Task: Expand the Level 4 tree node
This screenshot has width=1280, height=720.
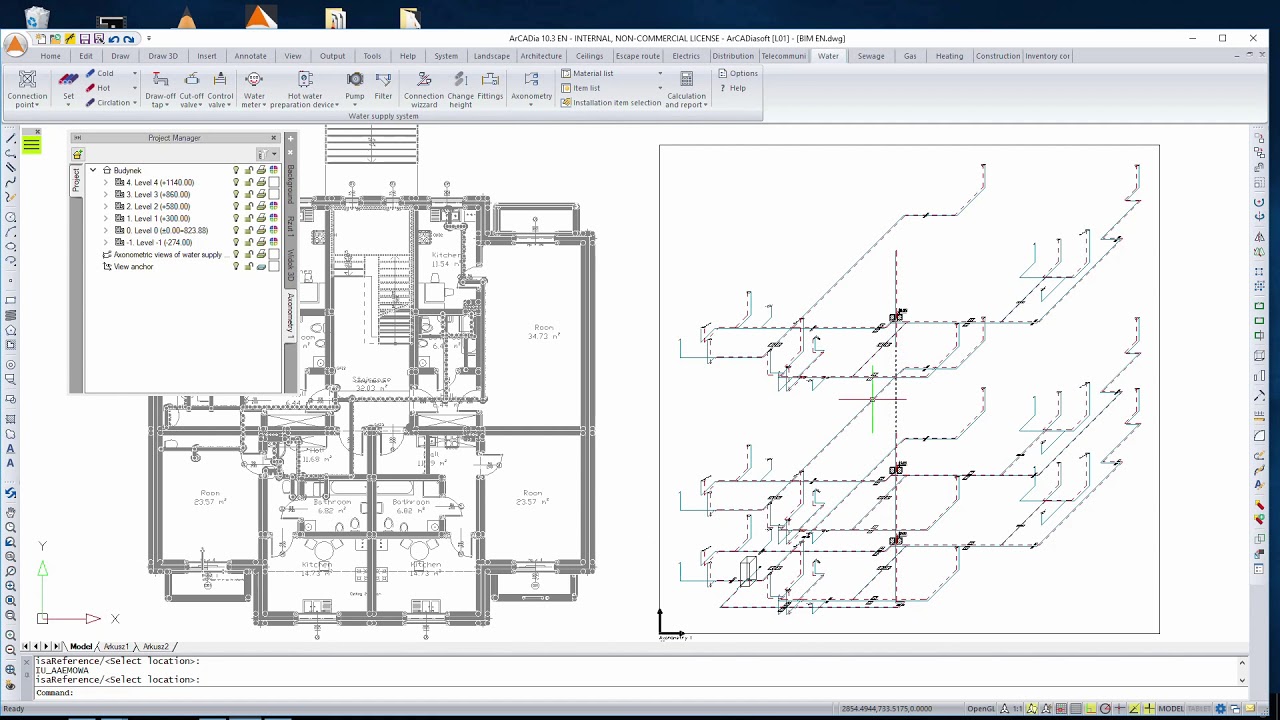Action: coord(106,183)
